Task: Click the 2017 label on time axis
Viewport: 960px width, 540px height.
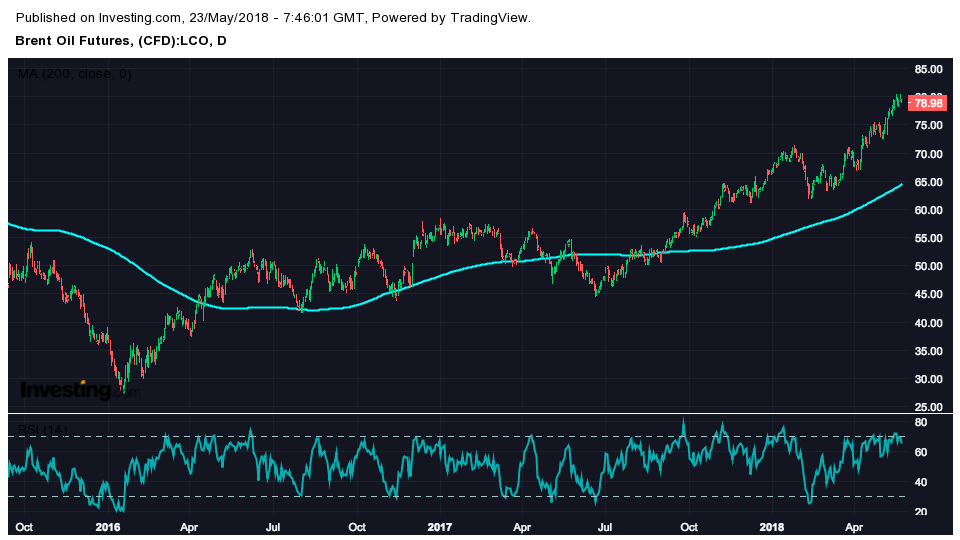Action: 440,526
